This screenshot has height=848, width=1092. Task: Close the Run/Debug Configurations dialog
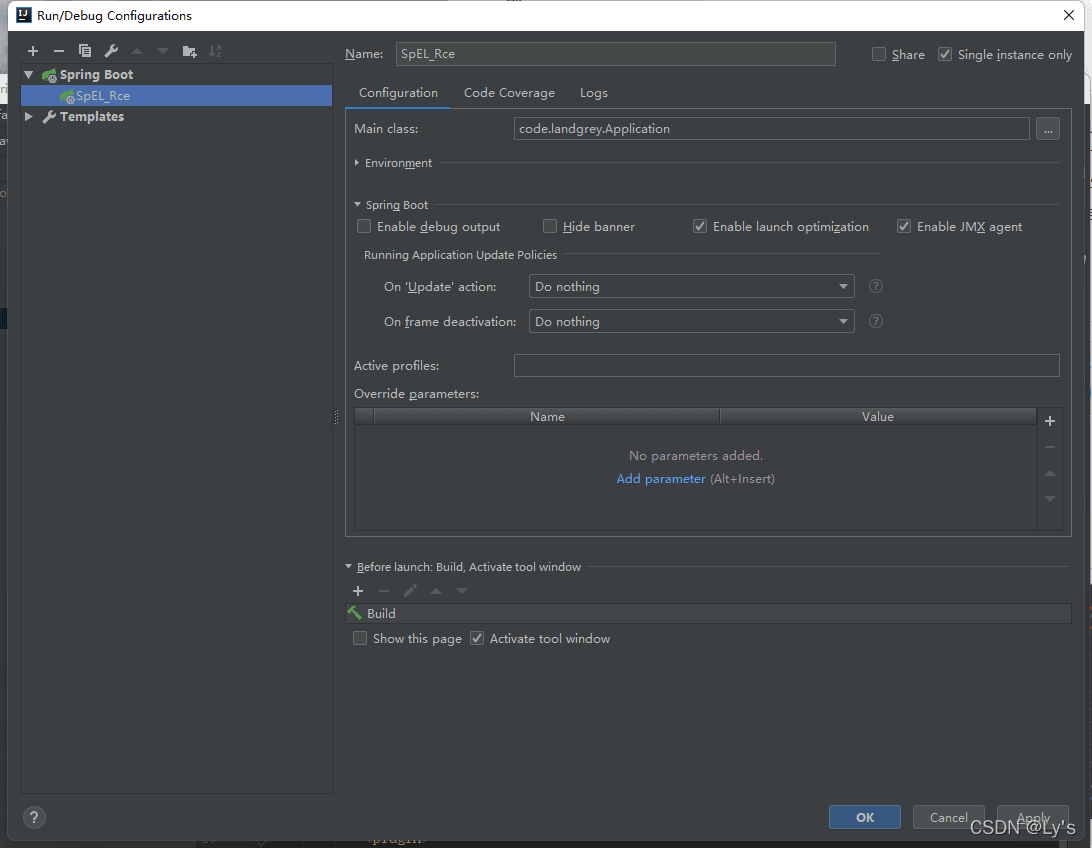click(x=1069, y=15)
